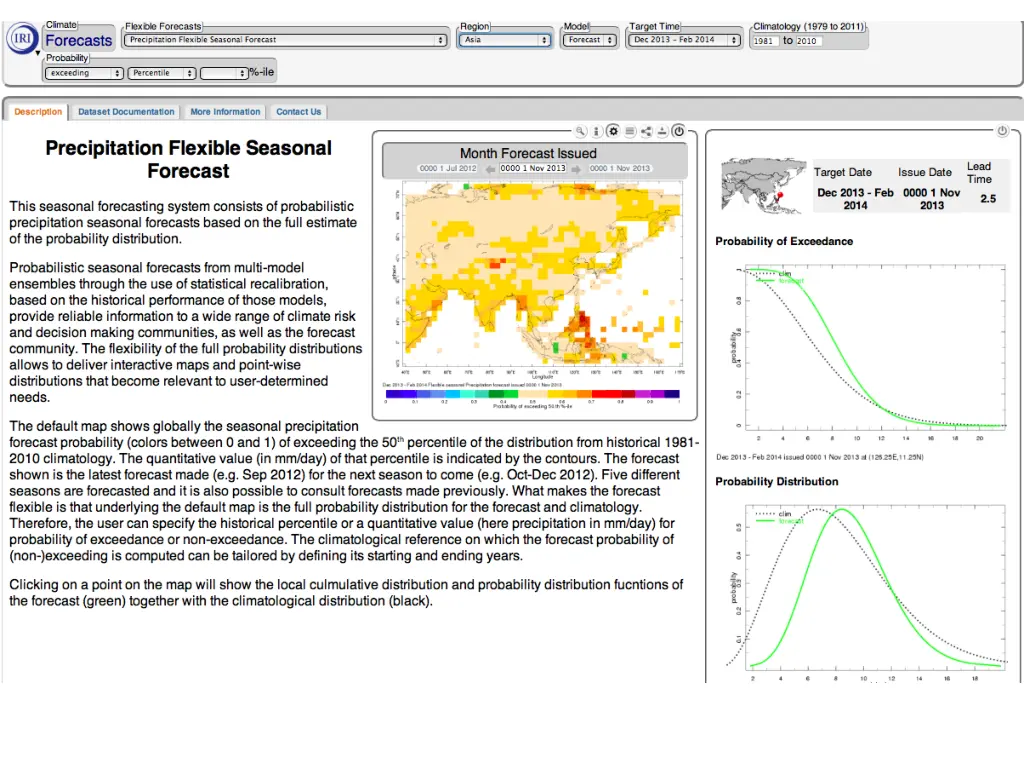Click the Probability Distribution heading
The height and width of the screenshot is (768, 1024).
[x=777, y=482]
